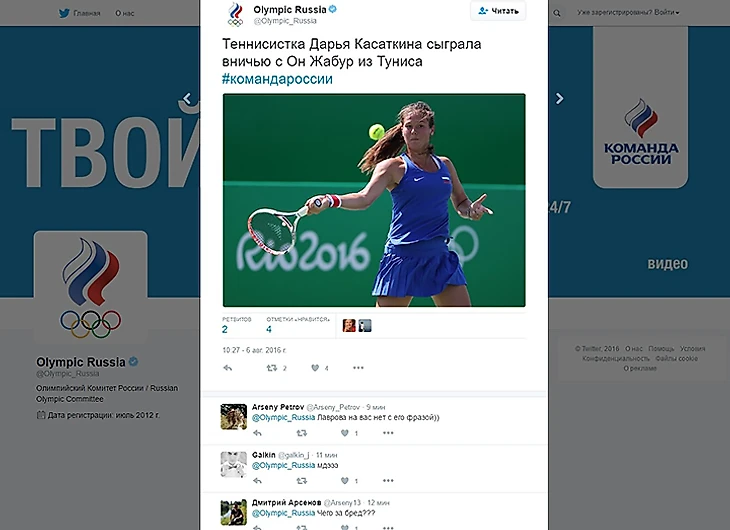
Task: Like the main Olympic Russia tweet
Action: click(x=315, y=368)
